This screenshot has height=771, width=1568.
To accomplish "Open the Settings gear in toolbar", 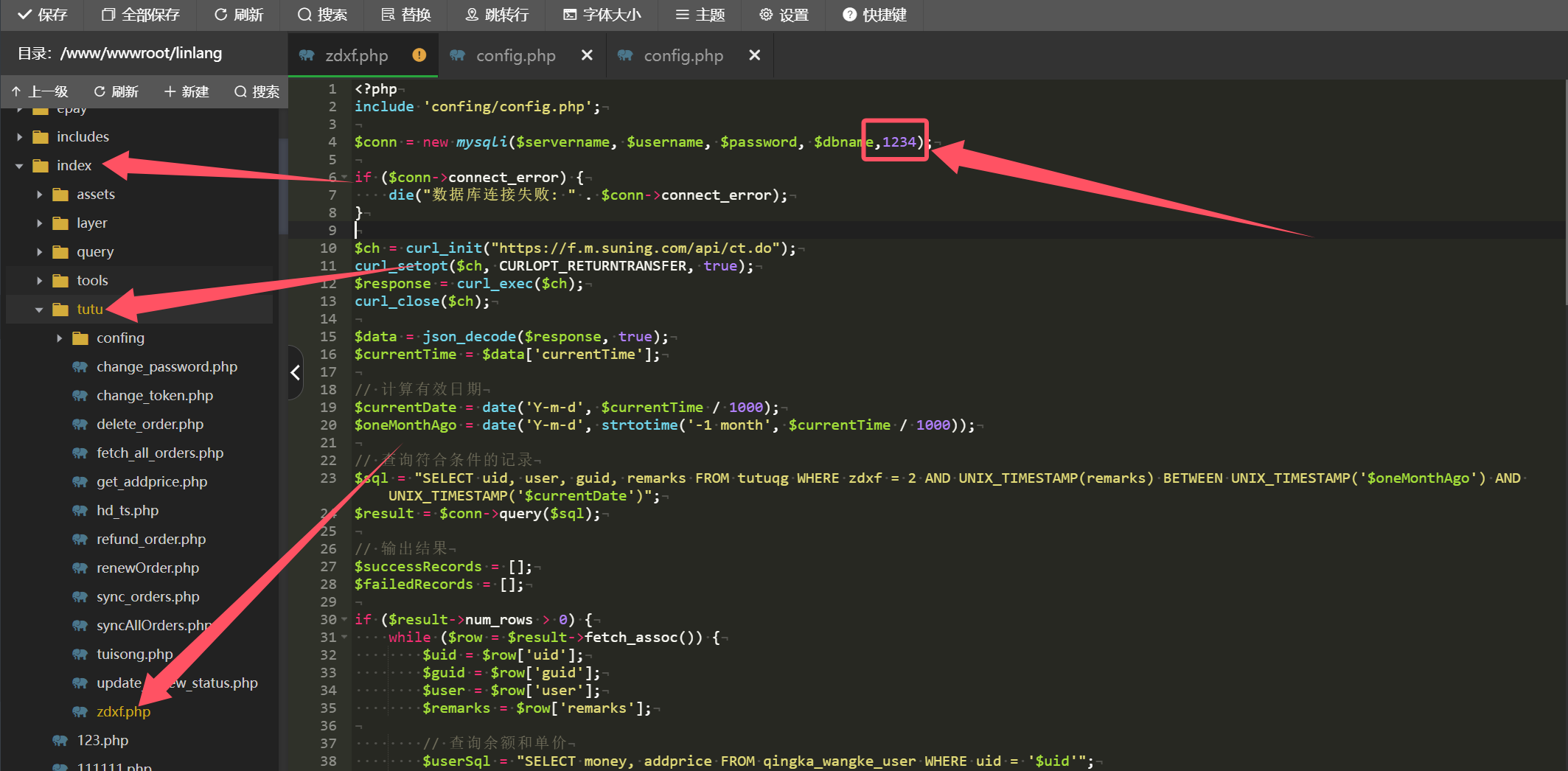I will pos(784,15).
